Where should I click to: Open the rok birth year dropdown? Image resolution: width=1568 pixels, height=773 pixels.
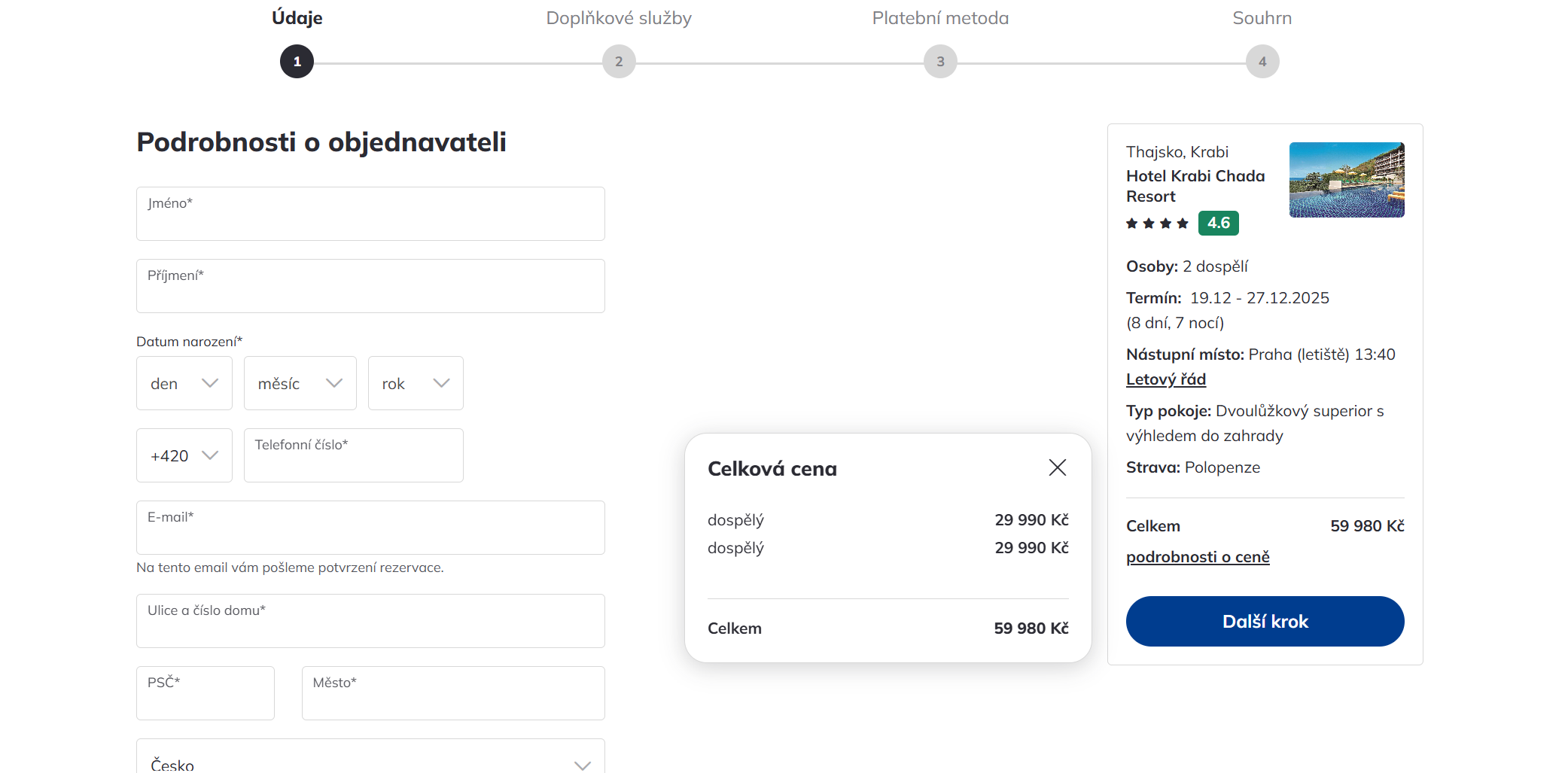pyautogui.click(x=416, y=383)
